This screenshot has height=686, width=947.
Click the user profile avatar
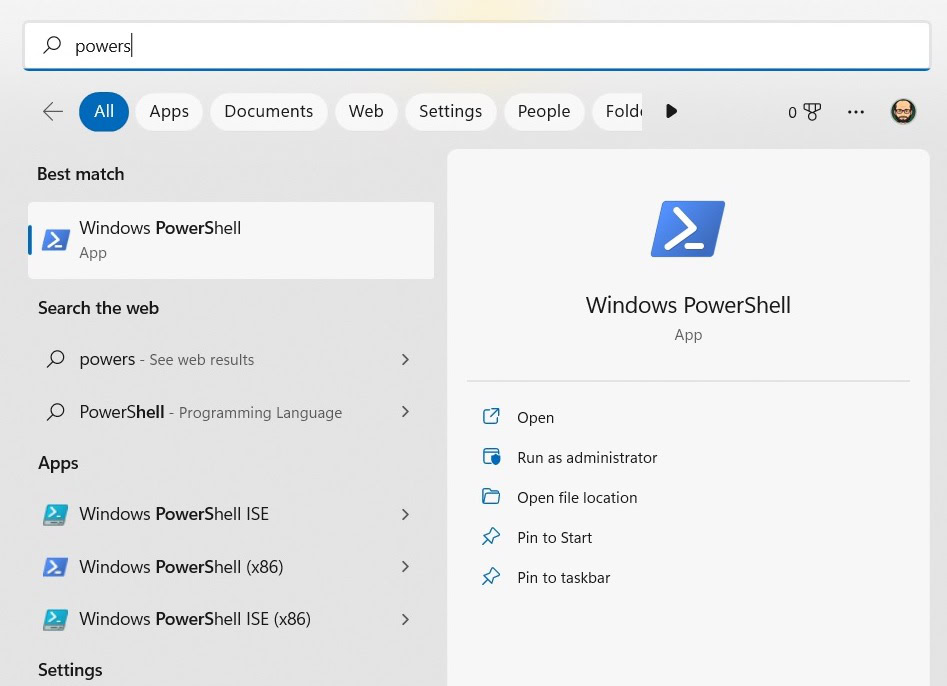point(903,112)
